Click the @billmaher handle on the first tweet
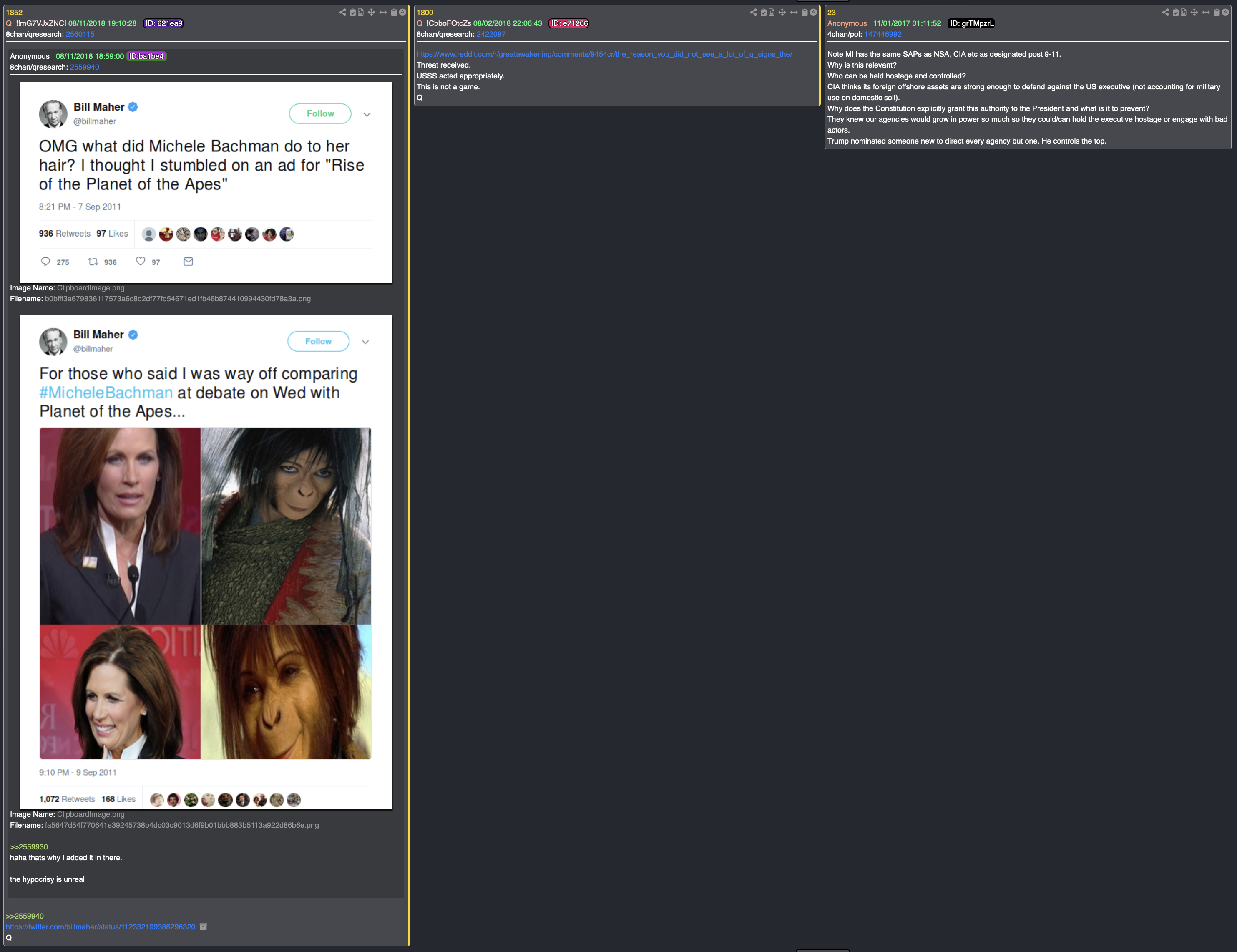The image size is (1237, 952). 95,121
